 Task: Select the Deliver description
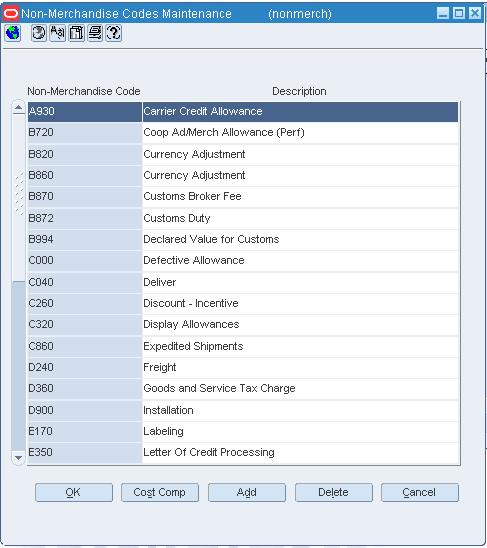(300, 282)
